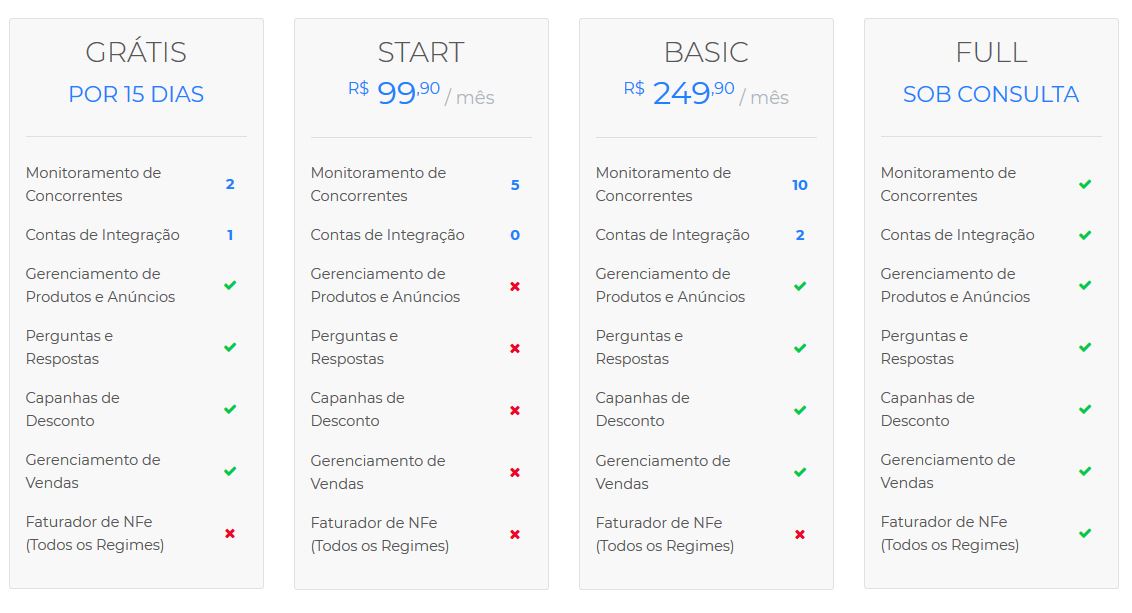This screenshot has width=1132, height=613.
Task: Click green check for Gerenciamento de Vendas in BASIC
Action: pos(800,472)
